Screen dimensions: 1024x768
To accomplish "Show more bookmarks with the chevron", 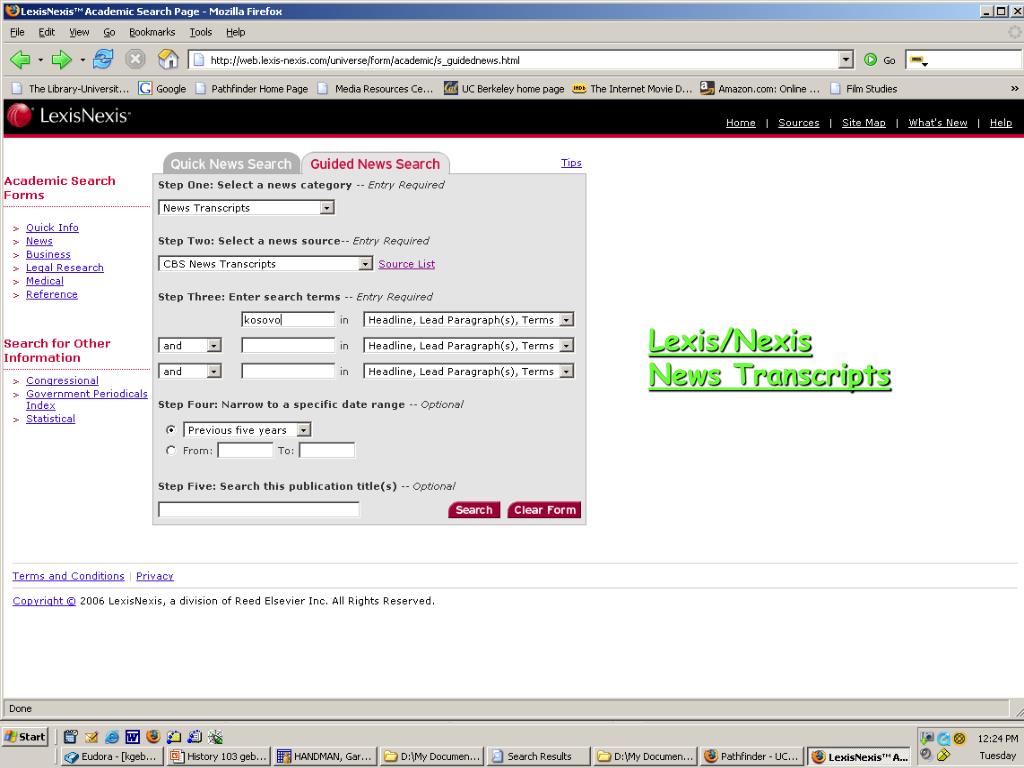I will [x=1014, y=88].
